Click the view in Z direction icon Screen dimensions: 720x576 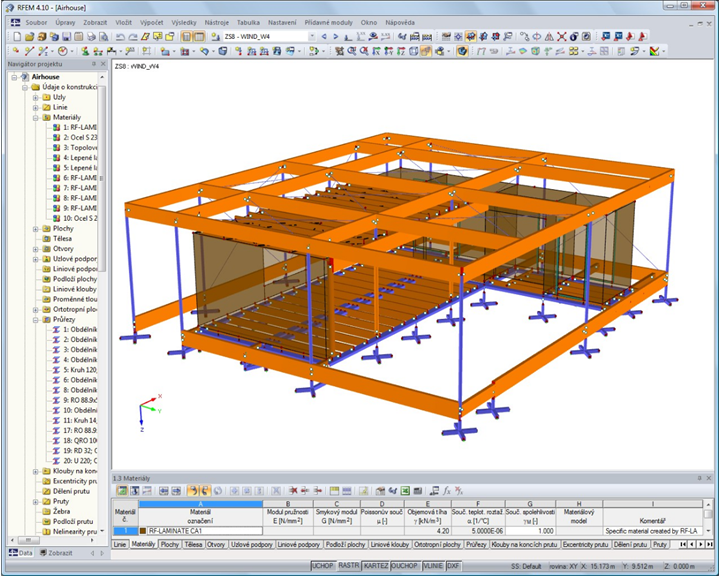[401, 51]
